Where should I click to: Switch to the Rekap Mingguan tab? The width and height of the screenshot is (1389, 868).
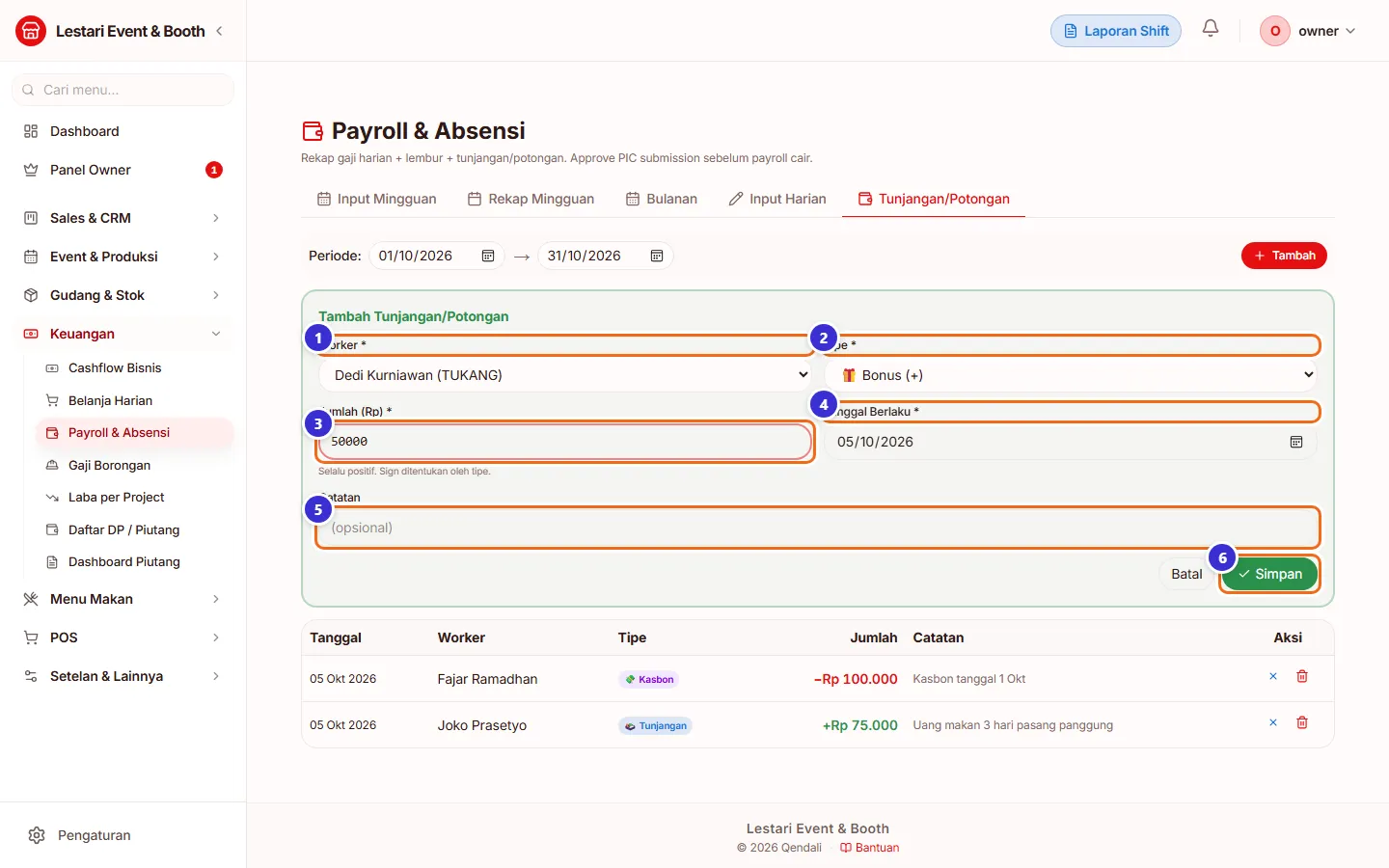[x=531, y=199]
